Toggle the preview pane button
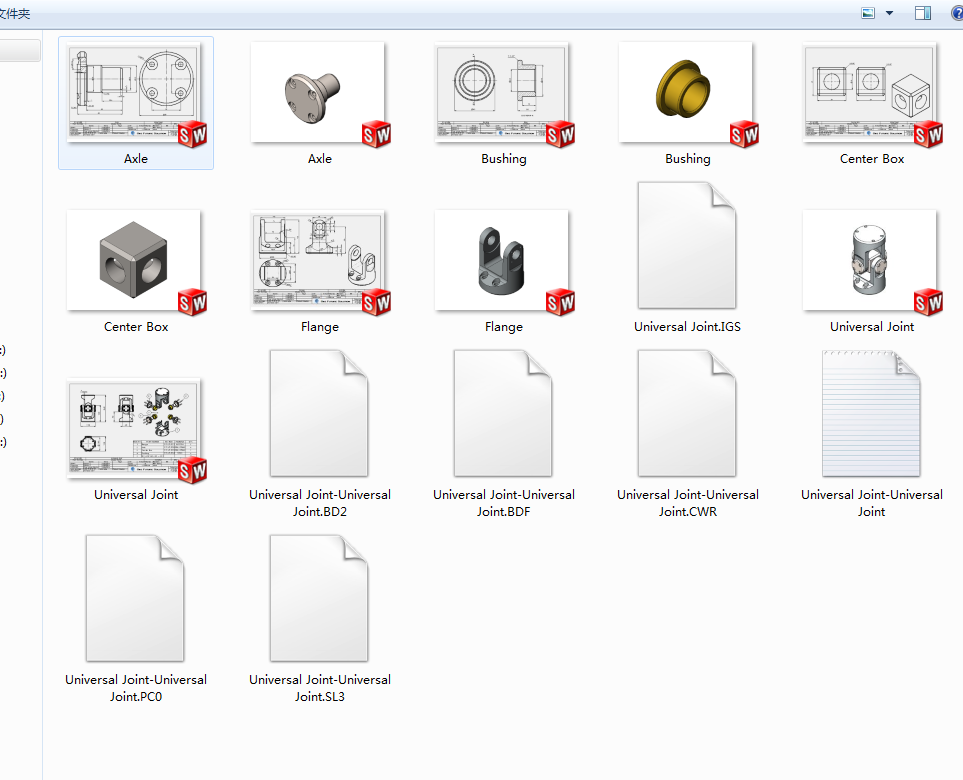Viewport: 963px width, 780px height. click(x=922, y=13)
